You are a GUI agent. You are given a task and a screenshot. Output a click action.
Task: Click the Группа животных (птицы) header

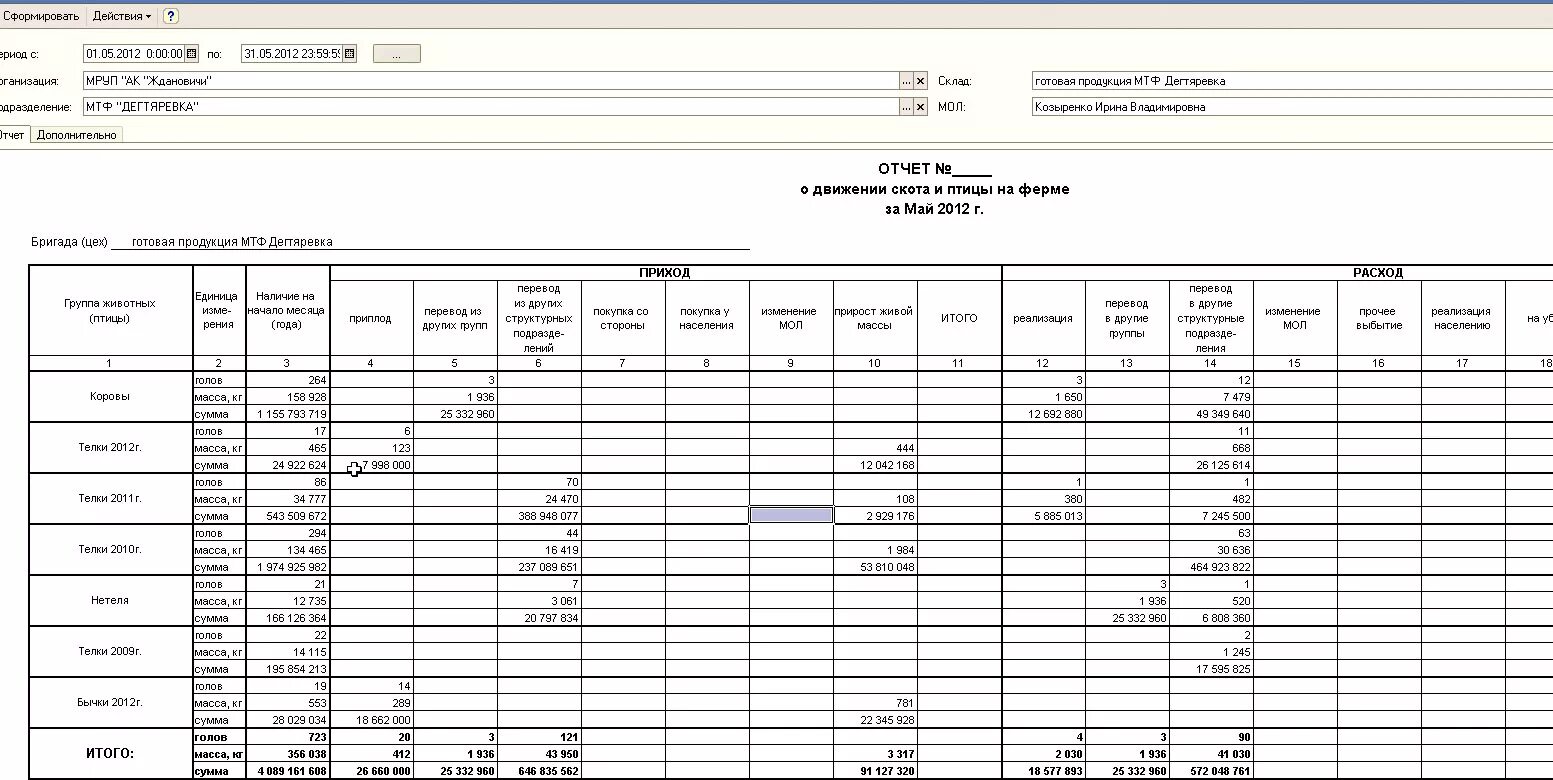(x=110, y=311)
